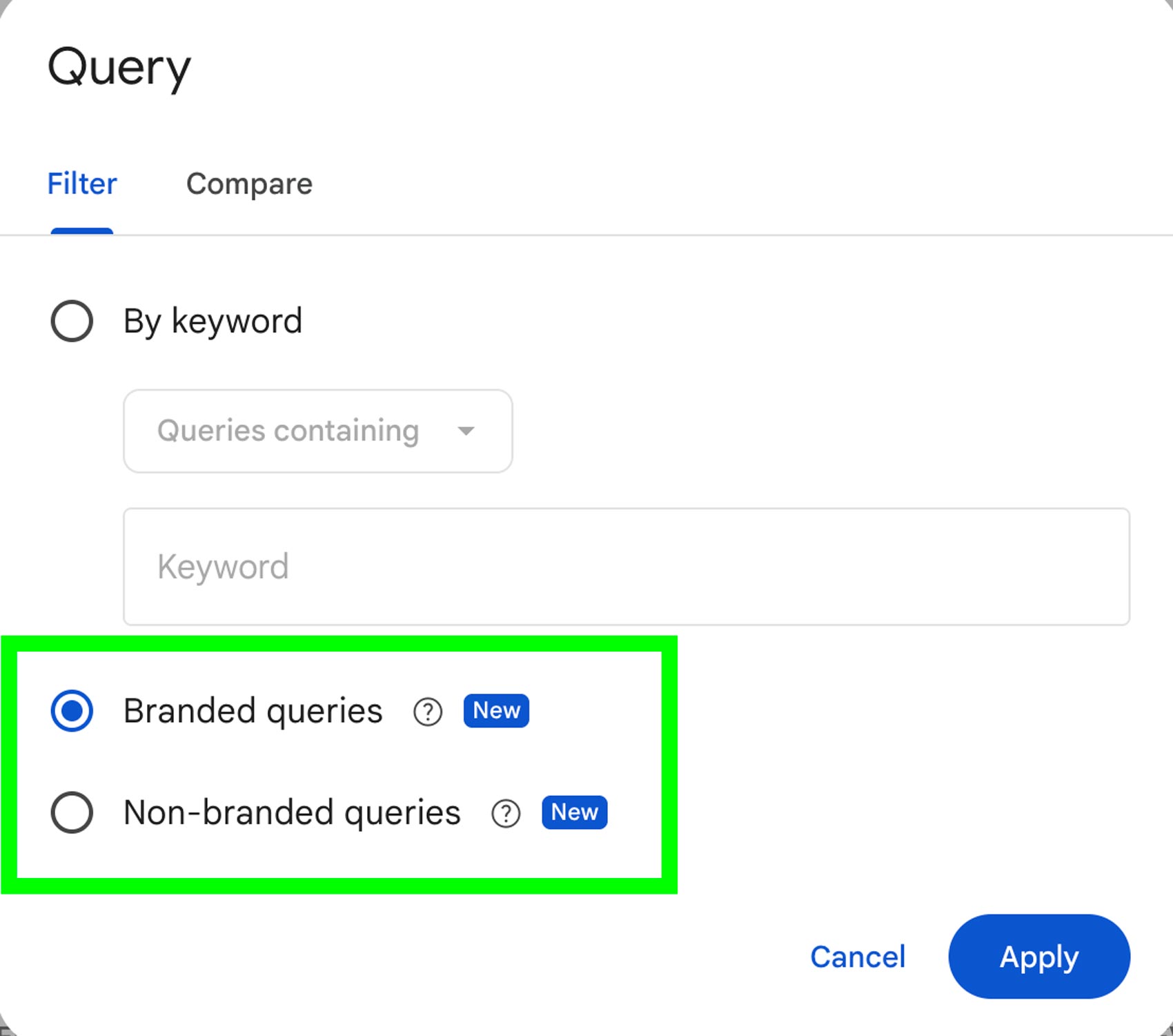Click New badge beside Non-branded queries
Viewport: 1173px width, 1036px height.
[x=574, y=812]
